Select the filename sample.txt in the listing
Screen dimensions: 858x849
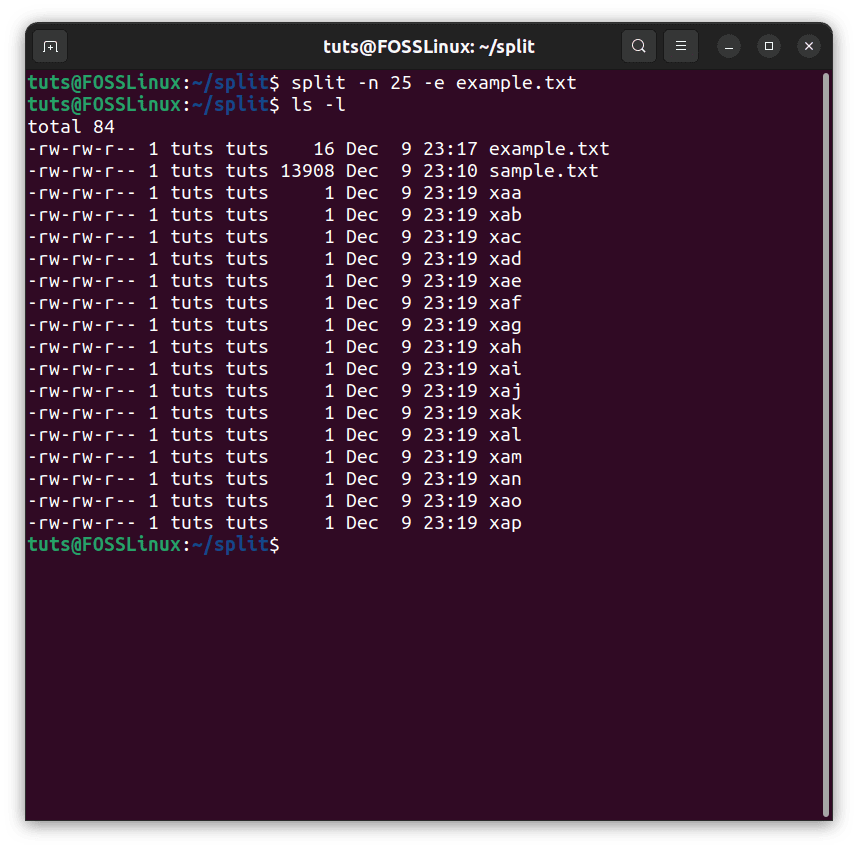(543, 170)
